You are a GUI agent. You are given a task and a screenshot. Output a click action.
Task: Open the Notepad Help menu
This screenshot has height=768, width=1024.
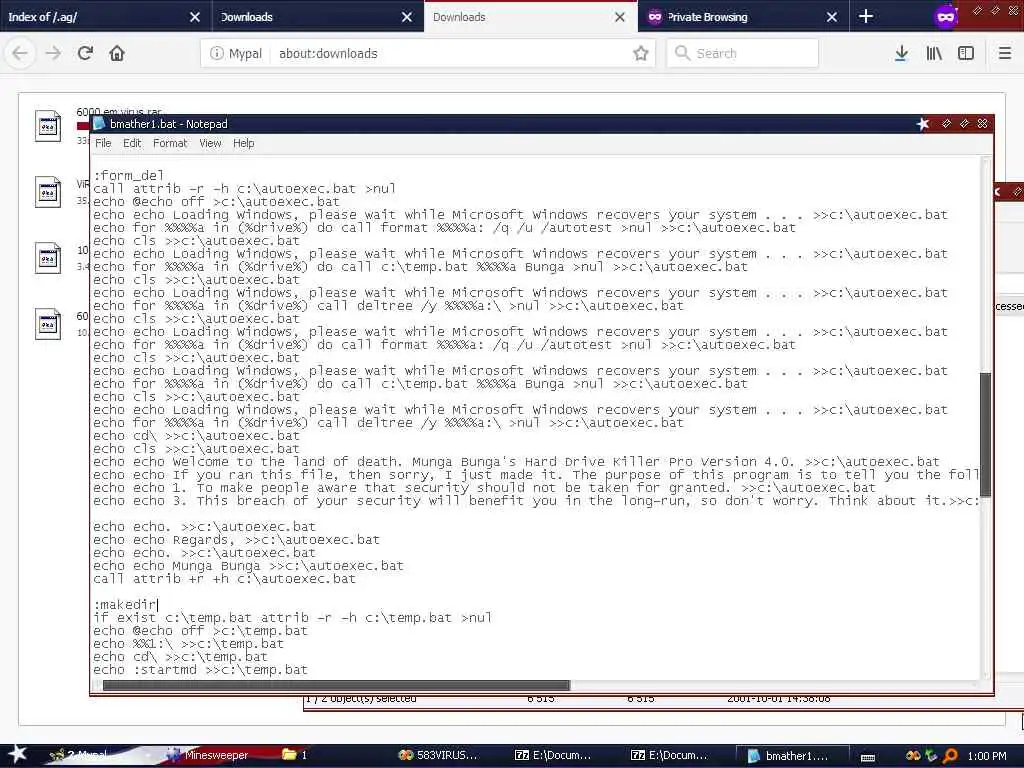[x=244, y=143]
